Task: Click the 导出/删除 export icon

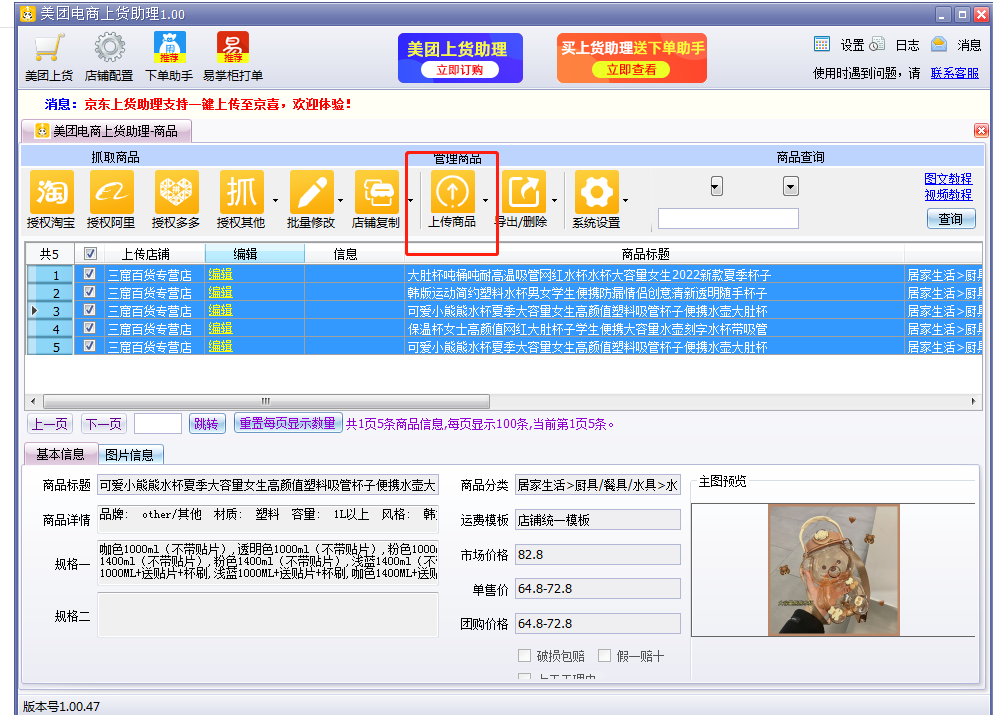Action: [524, 192]
